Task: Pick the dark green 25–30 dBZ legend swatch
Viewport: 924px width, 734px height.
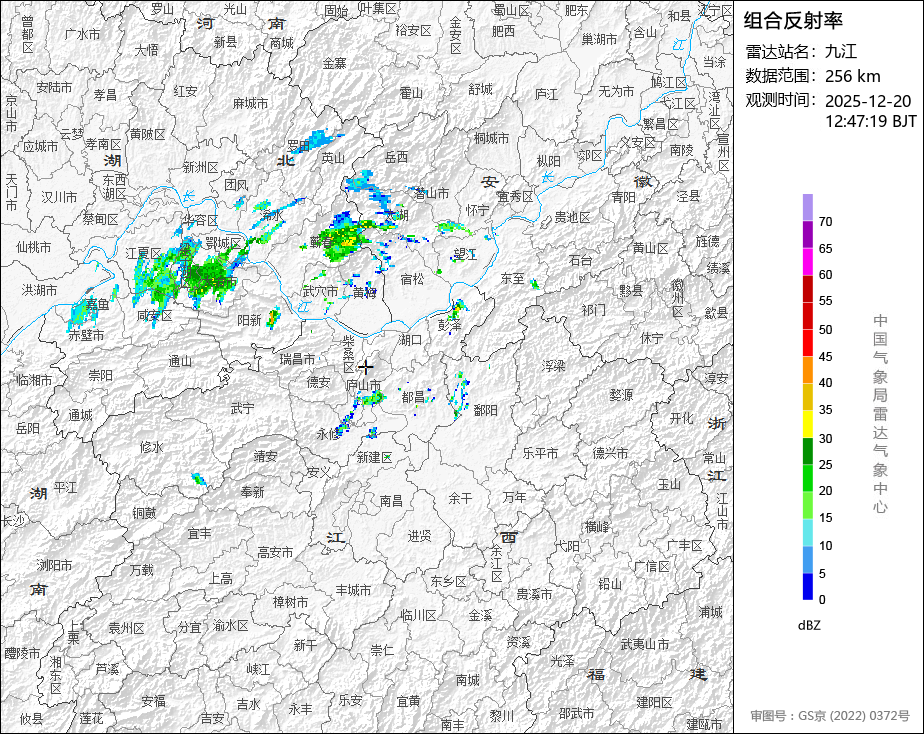Action: (808, 451)
